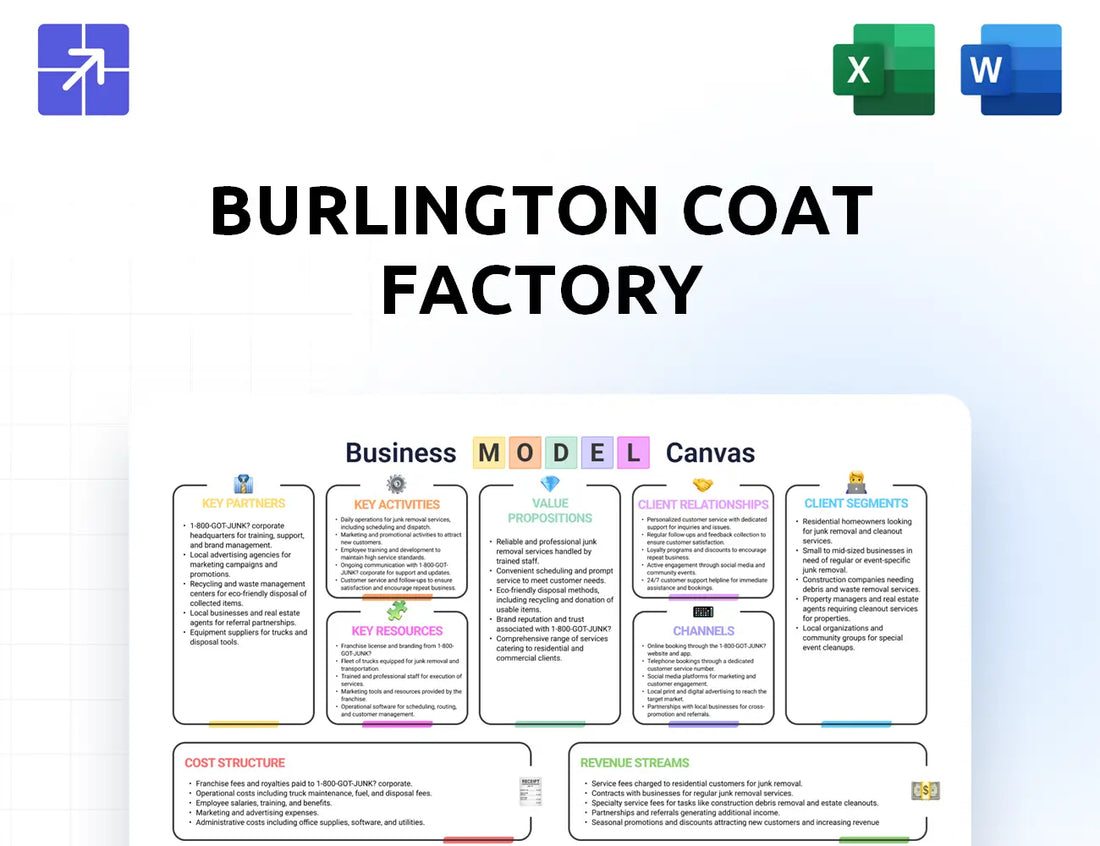Click 'Service fees charged to residential' bullet

click(x=693, y=784)
